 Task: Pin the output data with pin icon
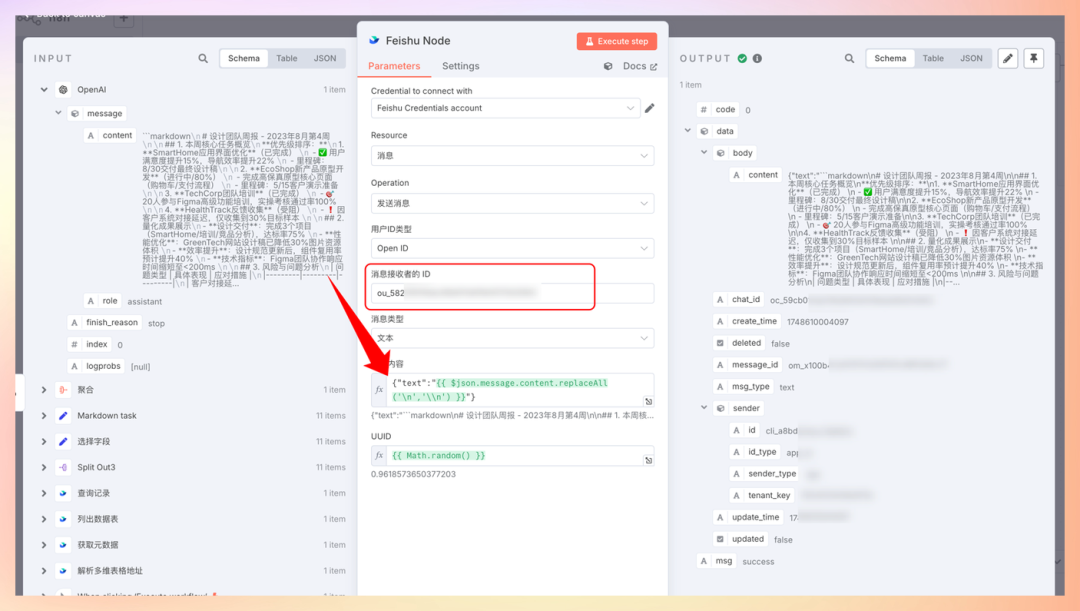1034,59
